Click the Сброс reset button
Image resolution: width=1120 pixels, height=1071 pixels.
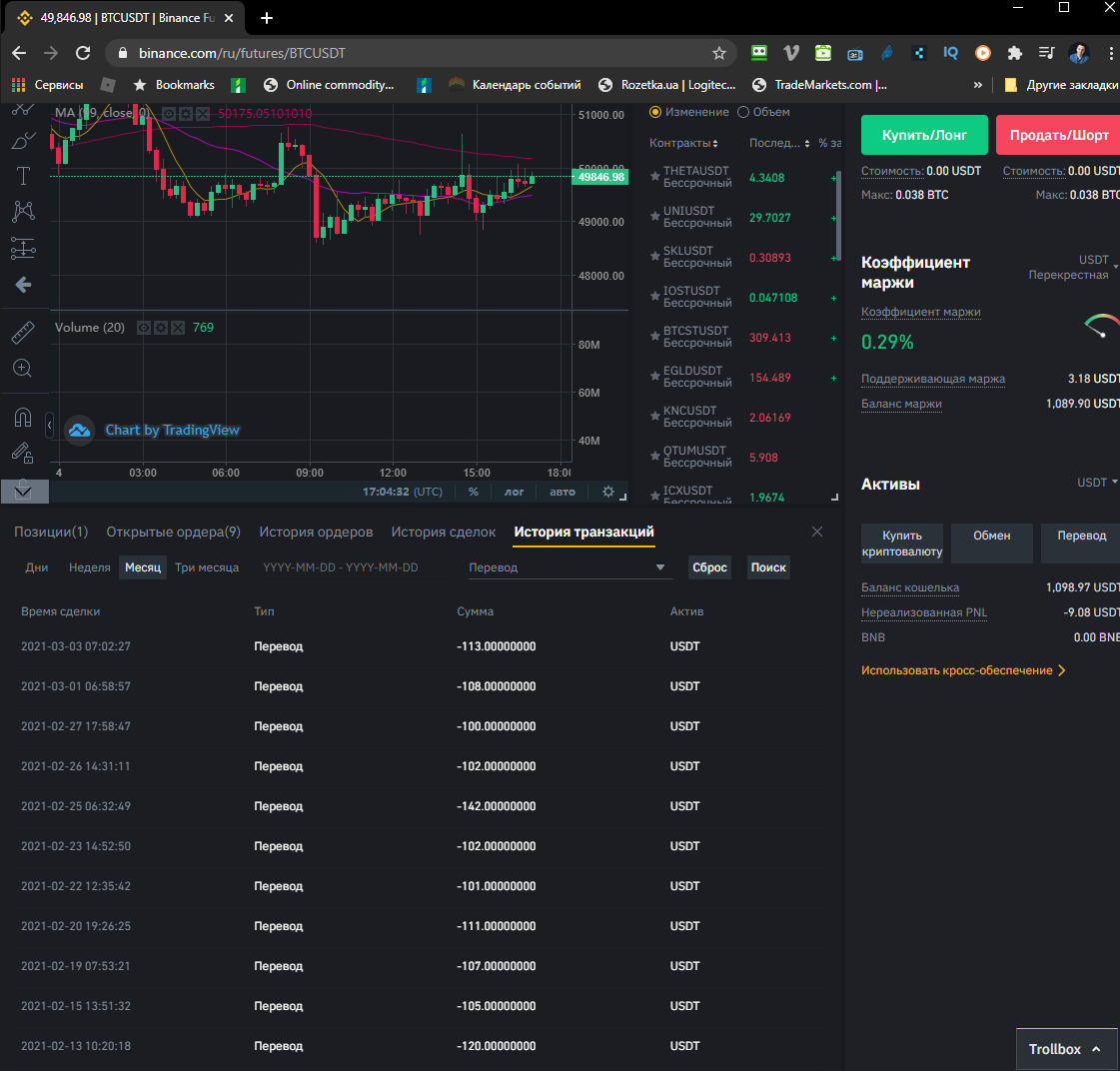(x=709, y=567)
